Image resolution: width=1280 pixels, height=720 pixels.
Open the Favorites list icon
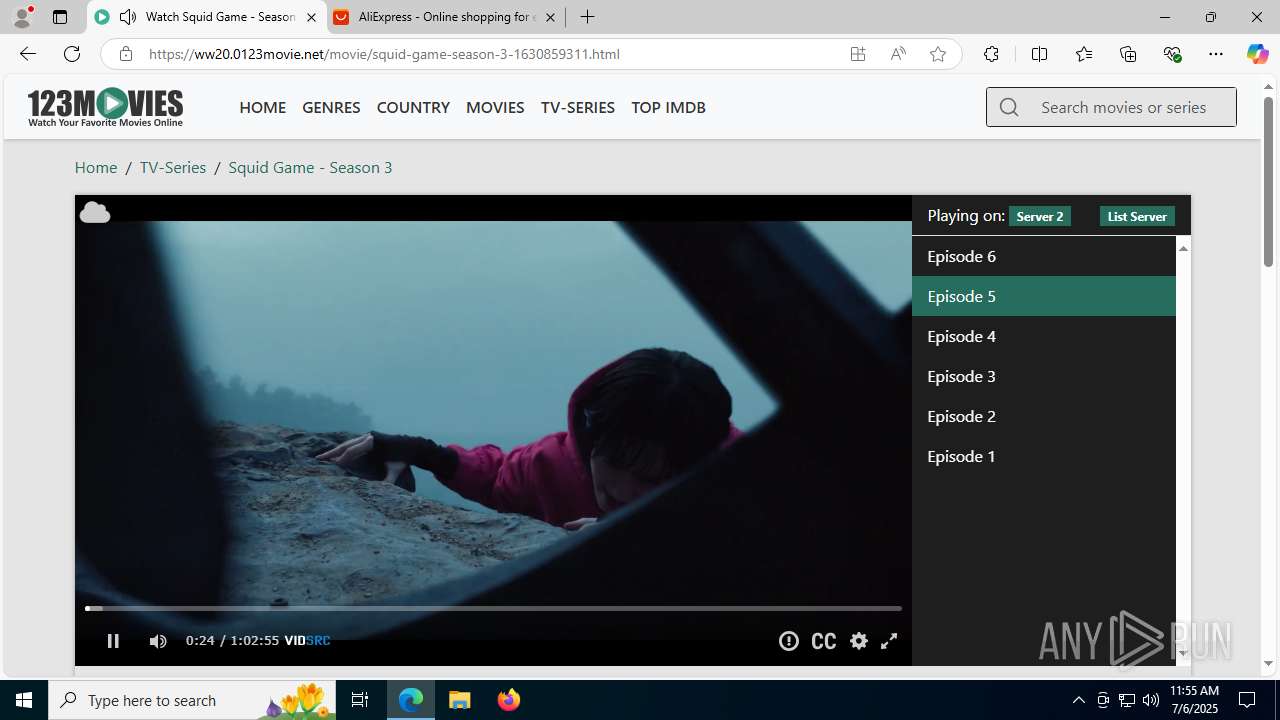[x=1084, y=54]
